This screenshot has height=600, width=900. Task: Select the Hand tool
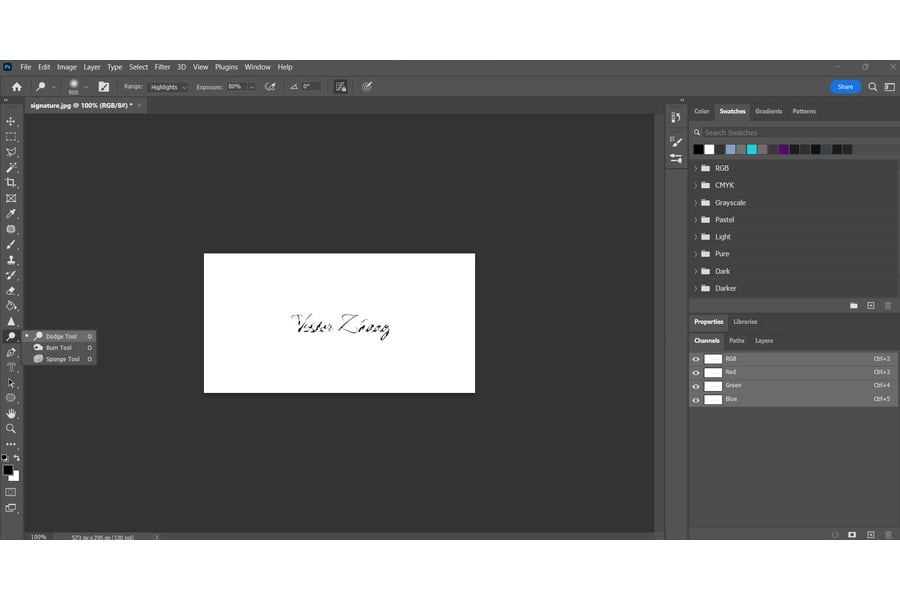(11, 413)
